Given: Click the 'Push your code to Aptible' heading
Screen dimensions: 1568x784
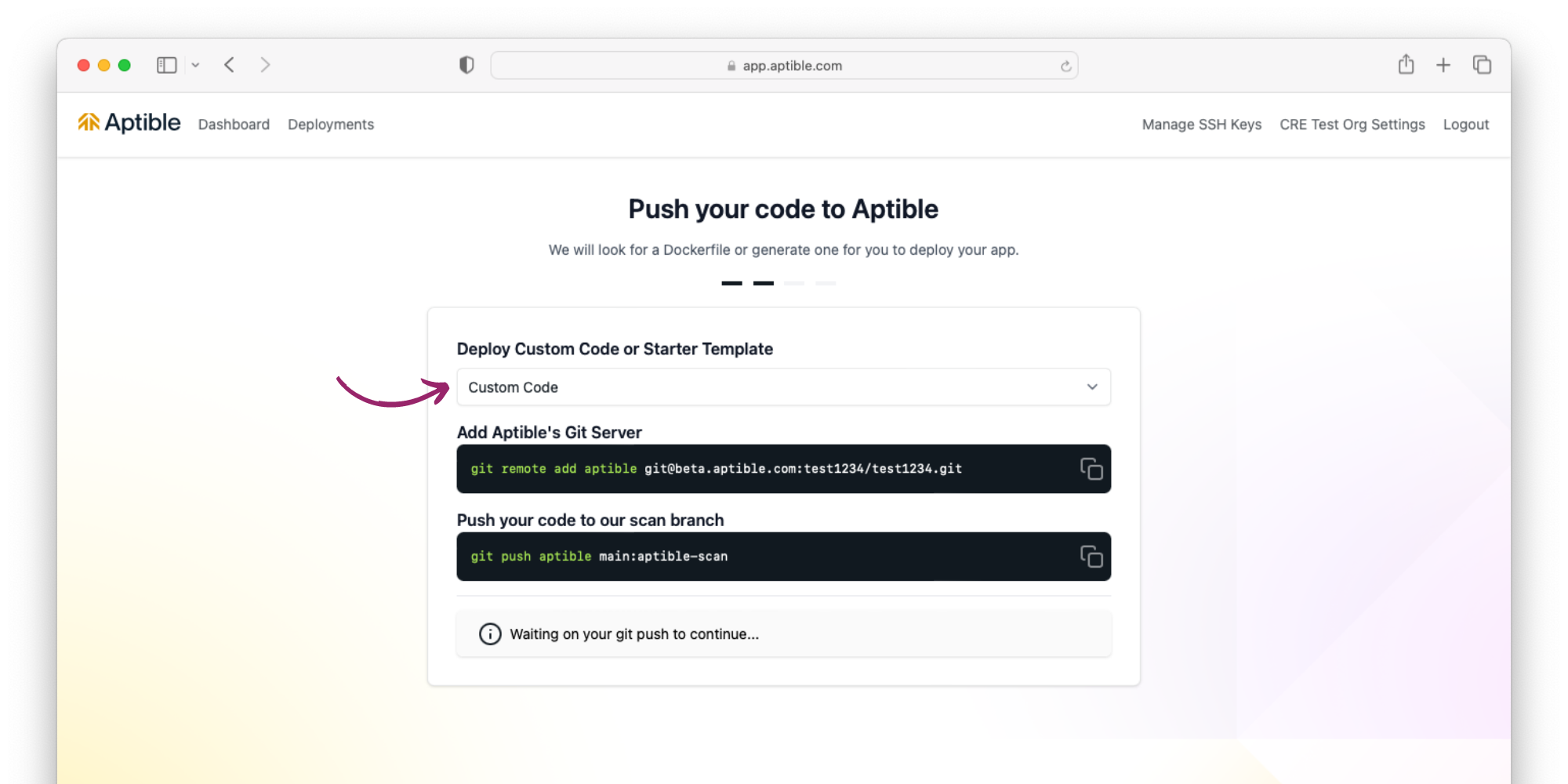Looking at the screenshot, I should (783, 209).
